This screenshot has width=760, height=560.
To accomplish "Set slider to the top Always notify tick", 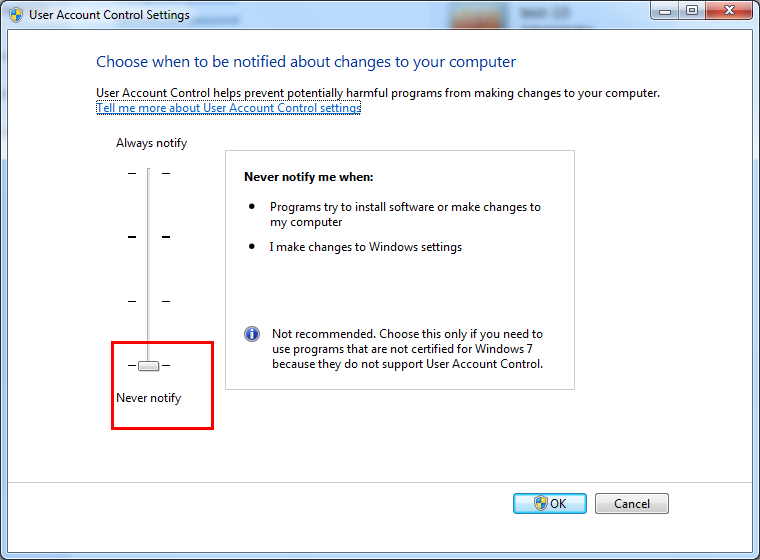I will [x=148, y=173].
